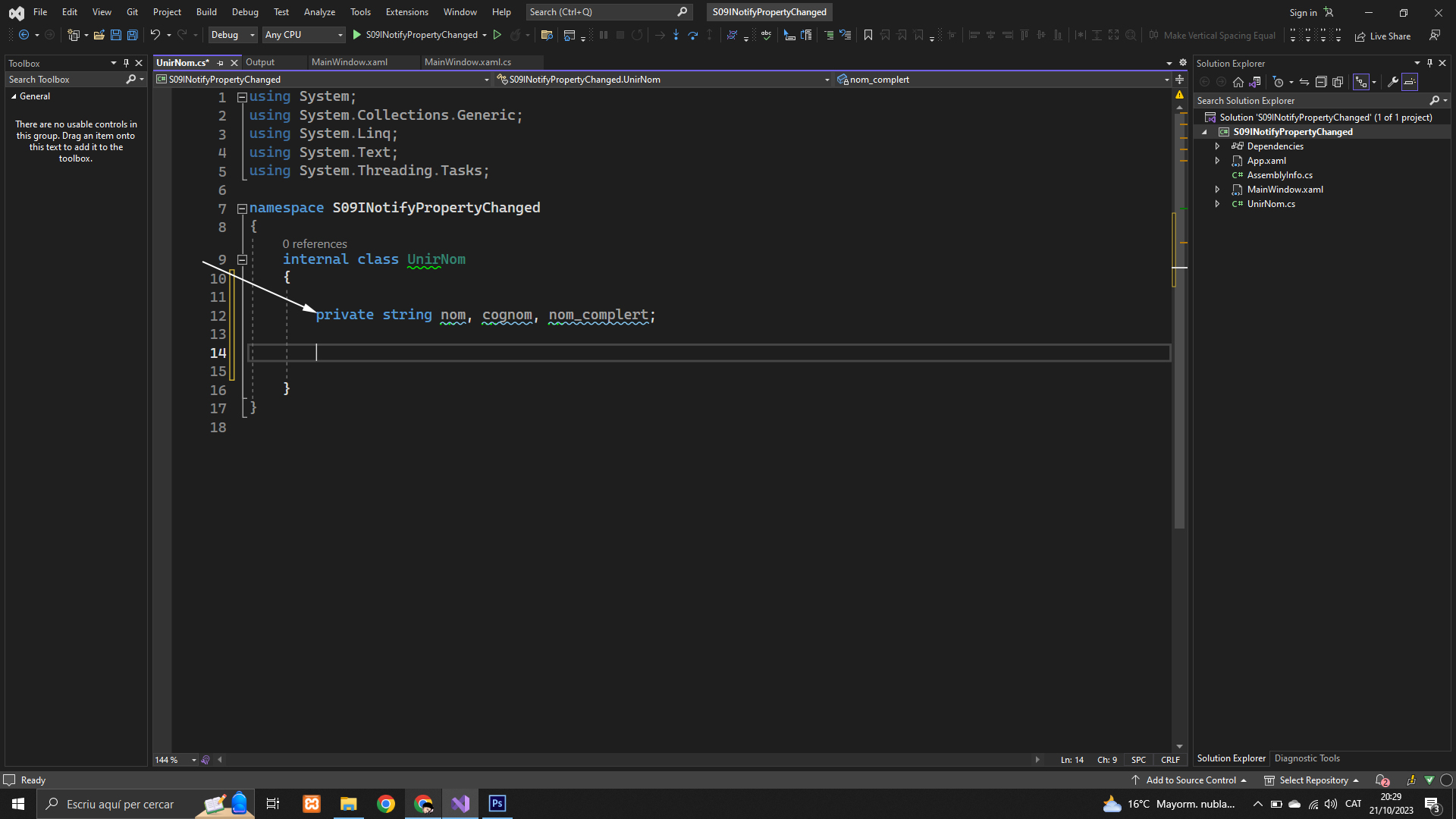Open the Debug configuration dropdown

point(233,35)
